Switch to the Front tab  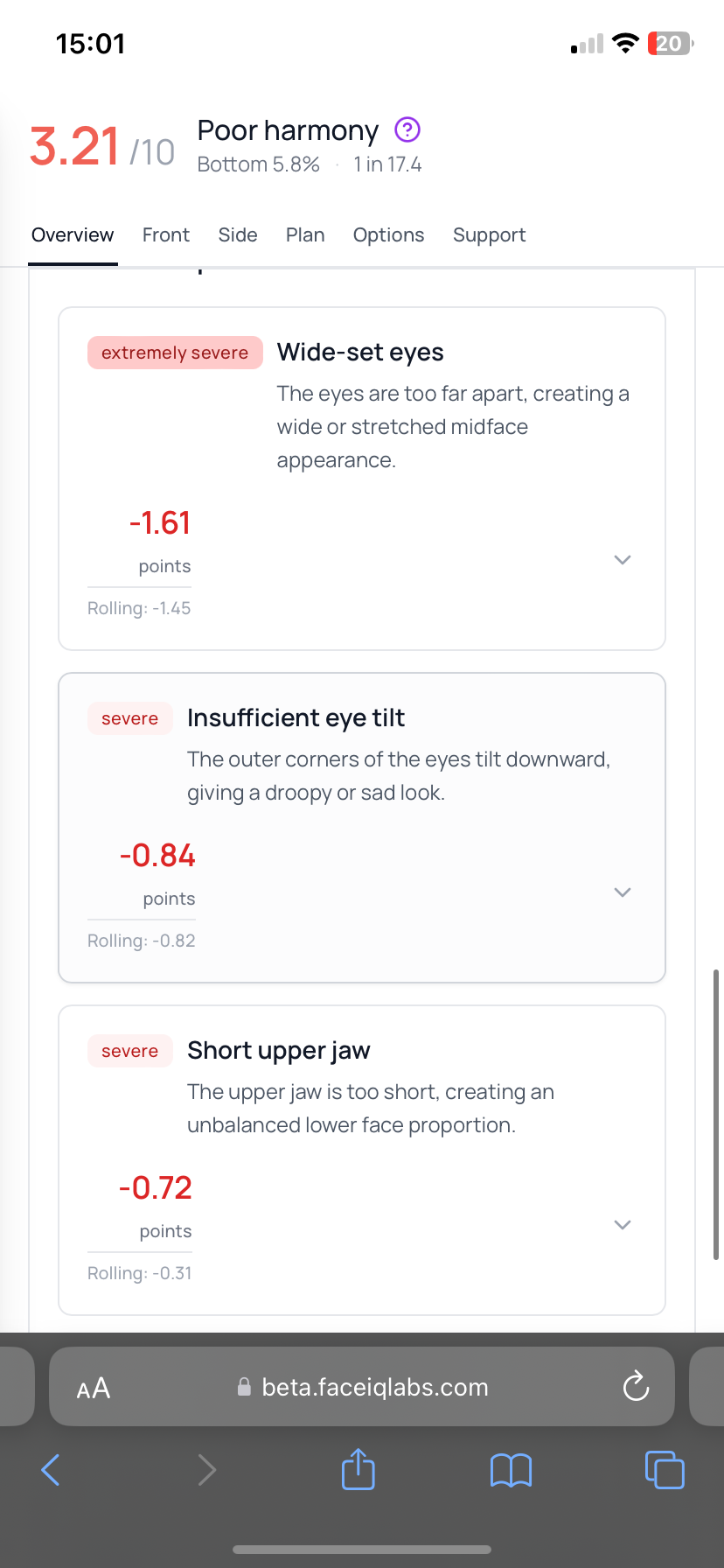[165, 235]
